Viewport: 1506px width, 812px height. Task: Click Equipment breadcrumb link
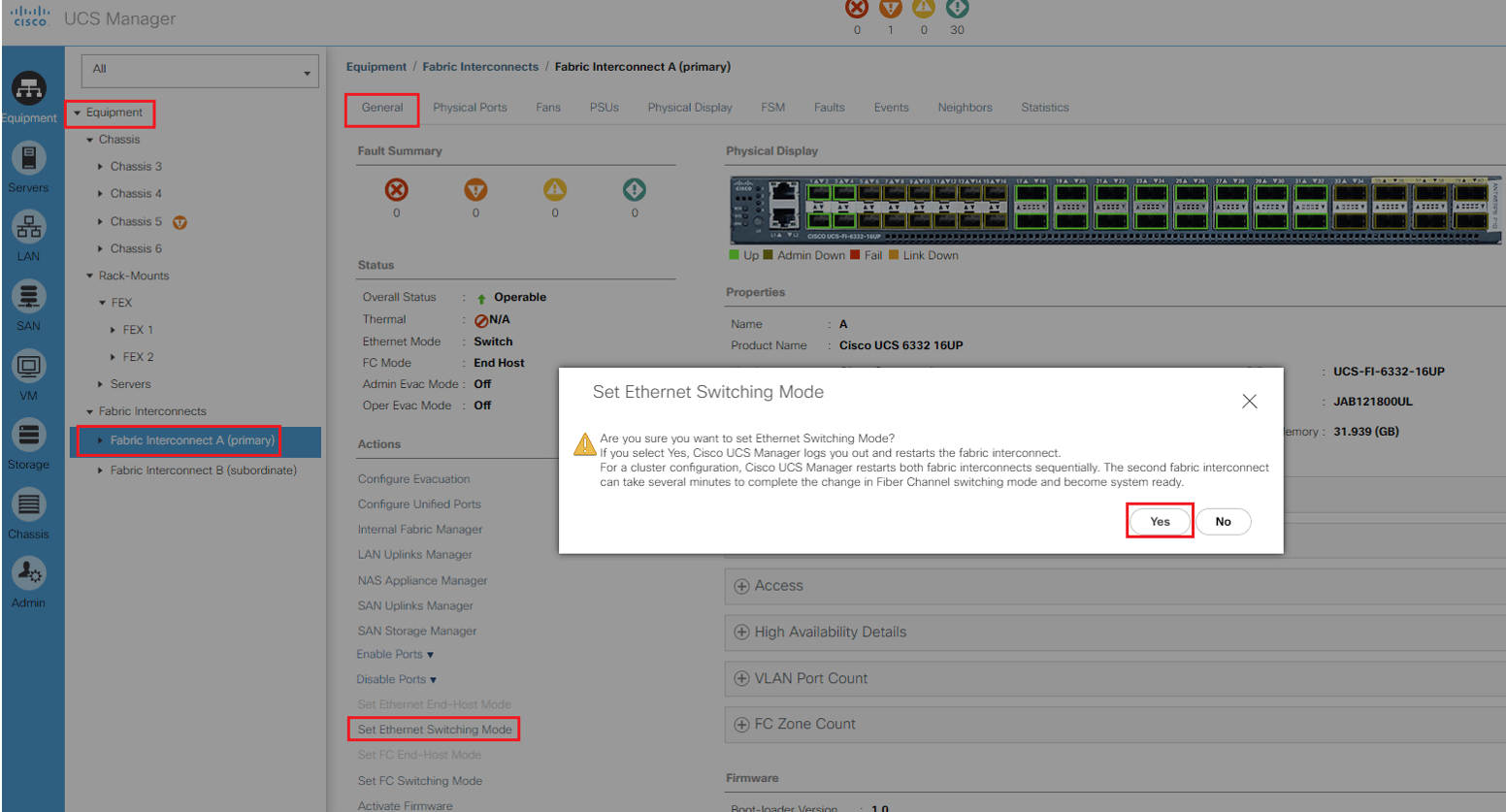pos(376,67)
